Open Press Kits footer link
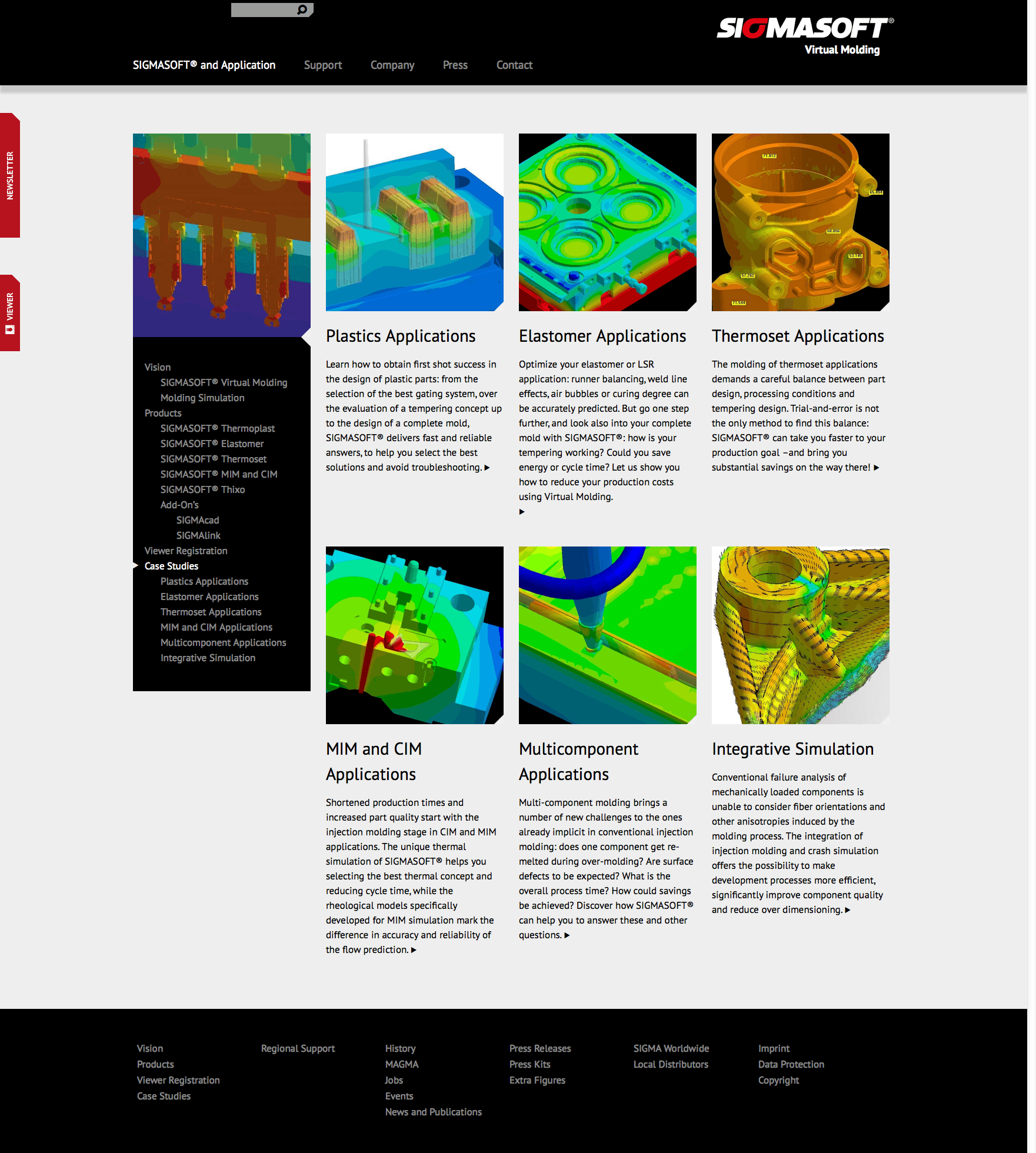Image resolution: width=1036 pixels, height=1153 pixels. pos(529,1064)
